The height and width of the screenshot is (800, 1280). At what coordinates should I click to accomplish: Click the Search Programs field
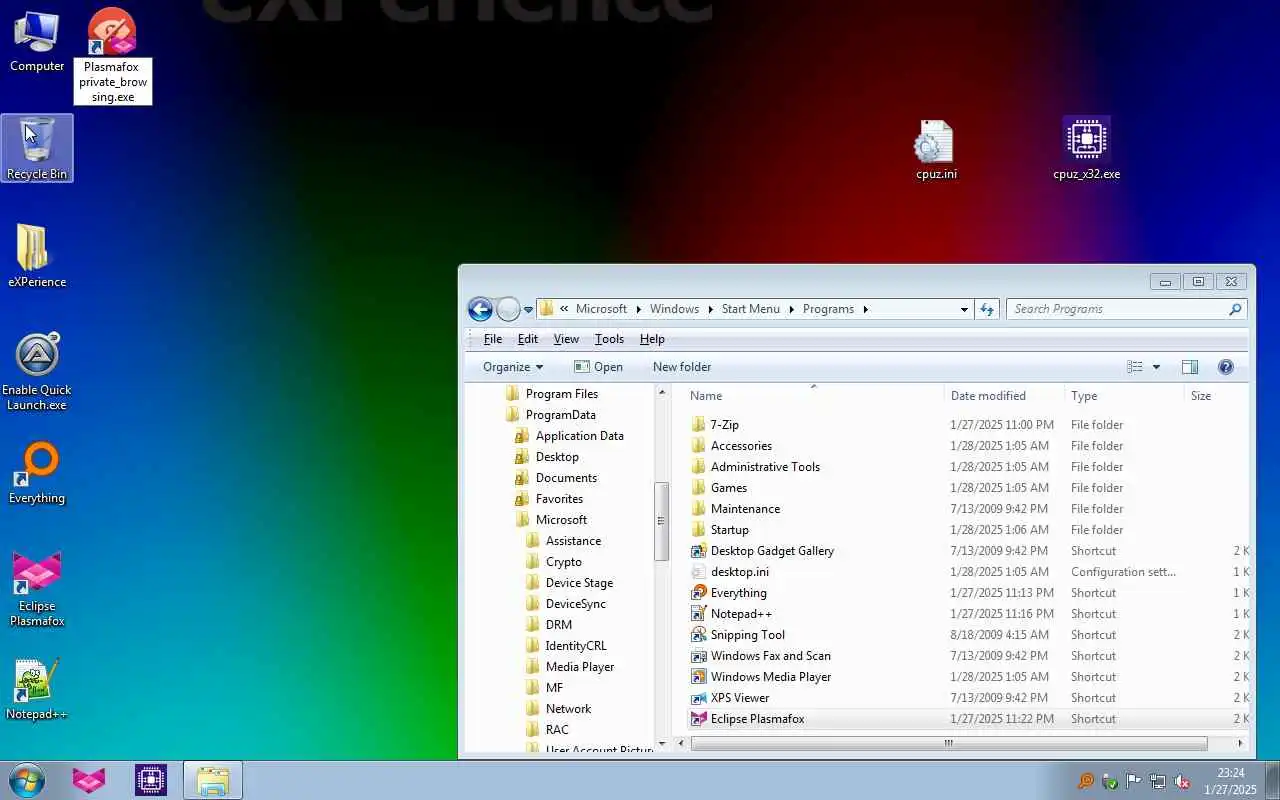1116,309
